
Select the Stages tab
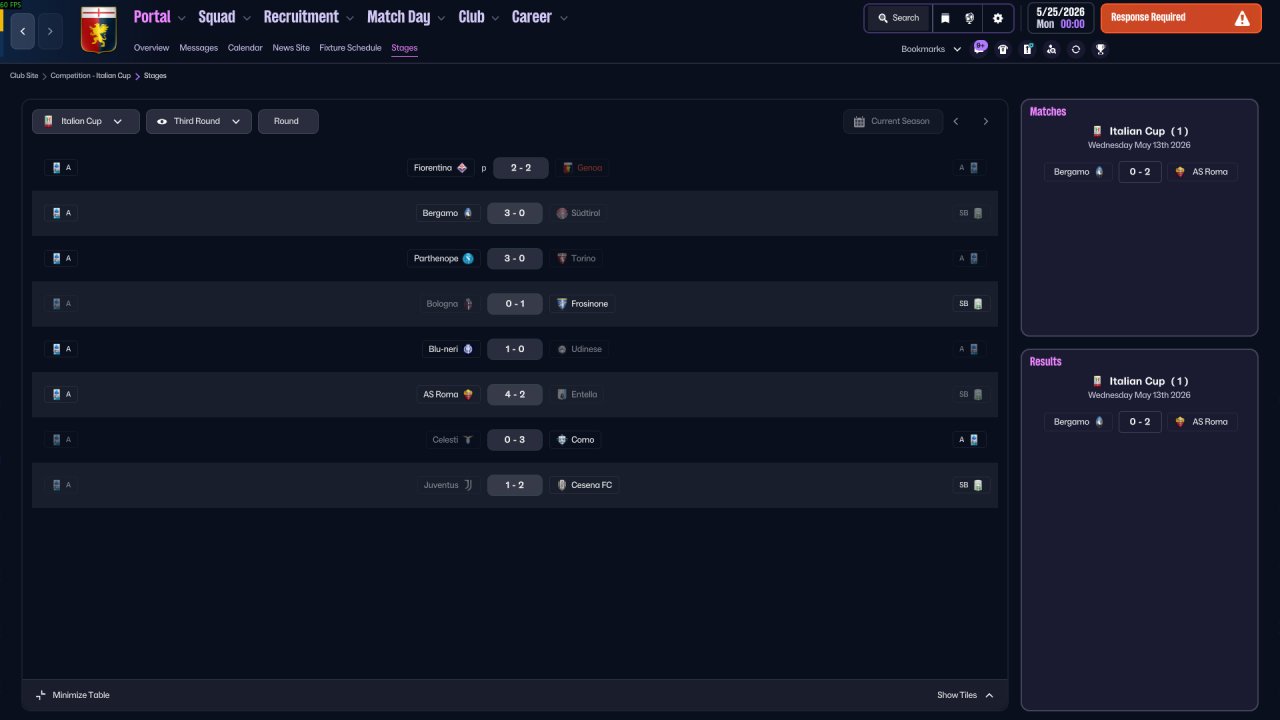tap(405, 48)
